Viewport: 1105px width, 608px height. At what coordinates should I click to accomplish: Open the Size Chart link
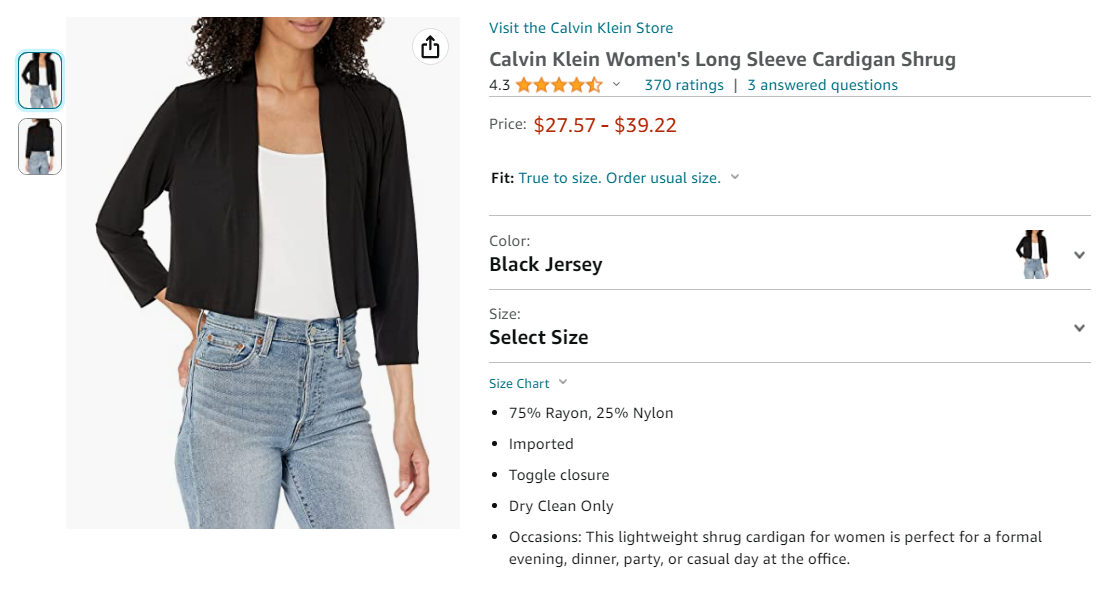(x=519, y=384)
